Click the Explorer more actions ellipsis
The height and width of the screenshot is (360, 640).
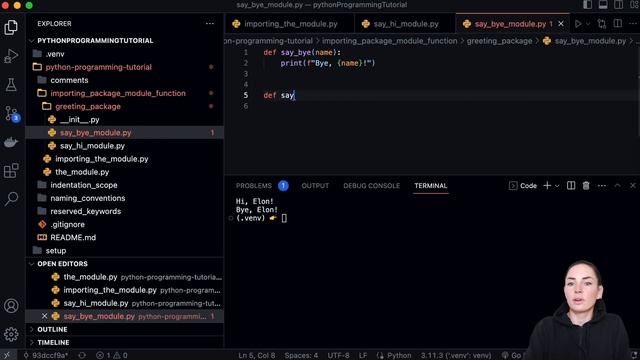coord(210,24)
